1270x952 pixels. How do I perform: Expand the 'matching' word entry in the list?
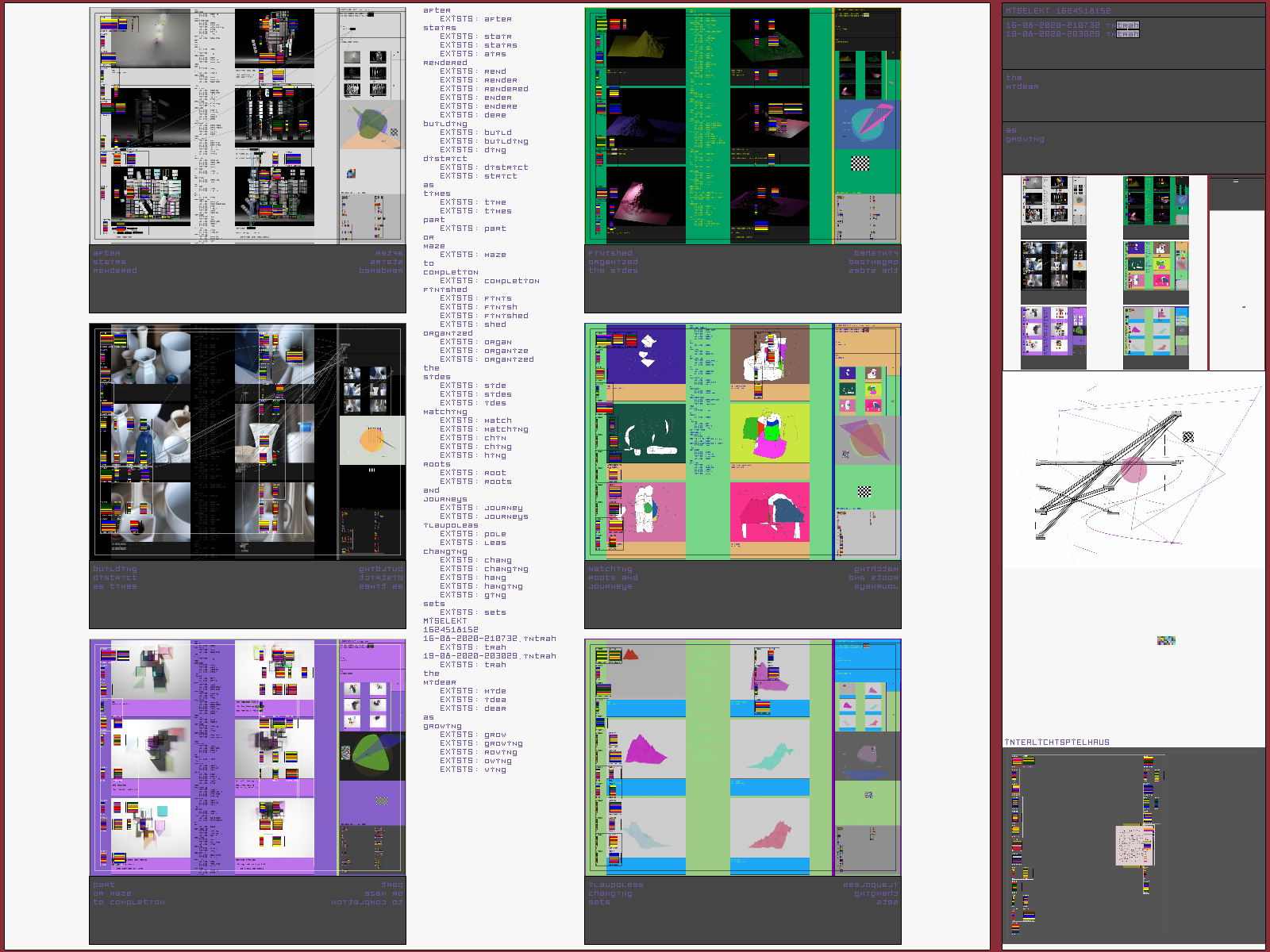click(x=445, y=412)
